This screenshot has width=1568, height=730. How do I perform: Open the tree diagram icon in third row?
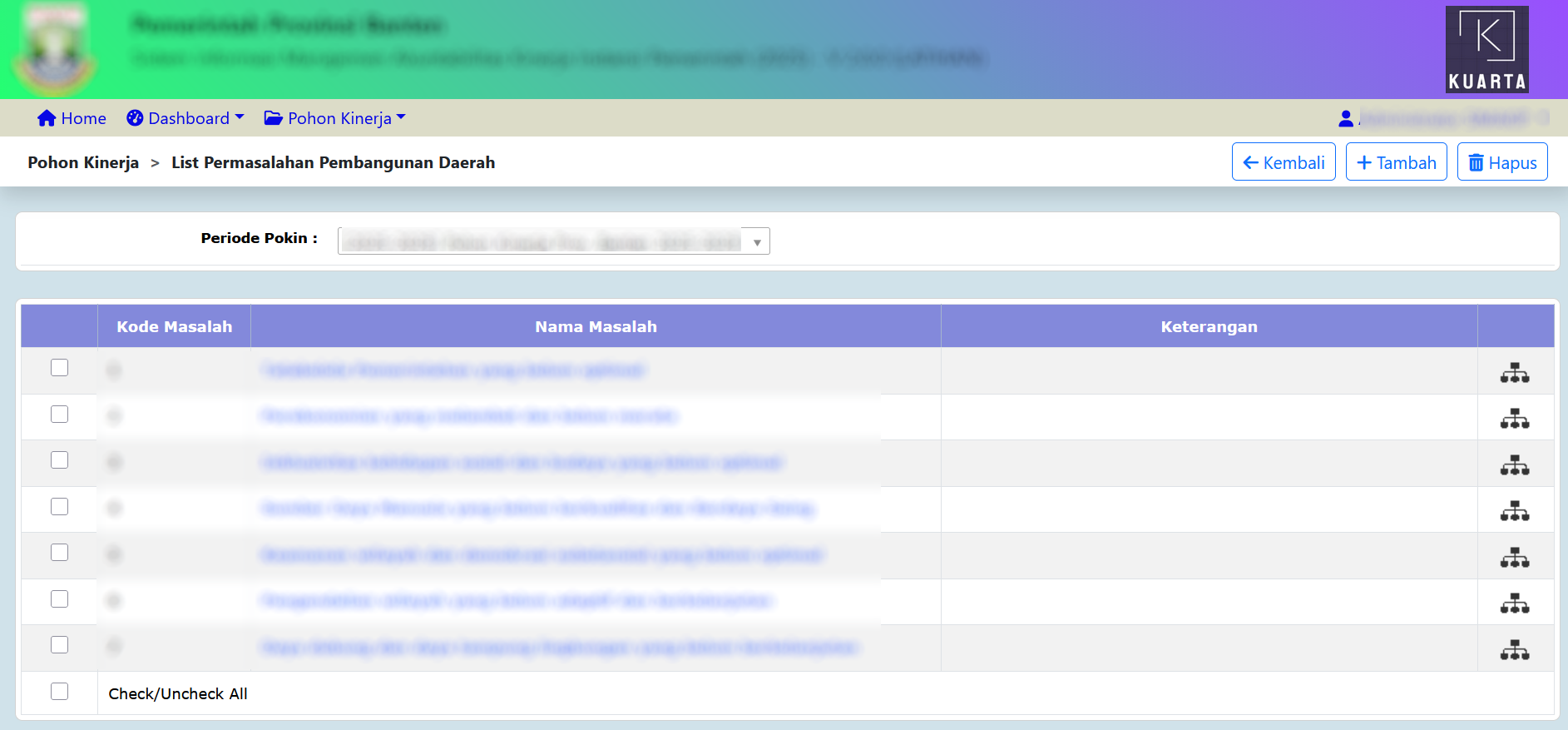pos(1514,465)
